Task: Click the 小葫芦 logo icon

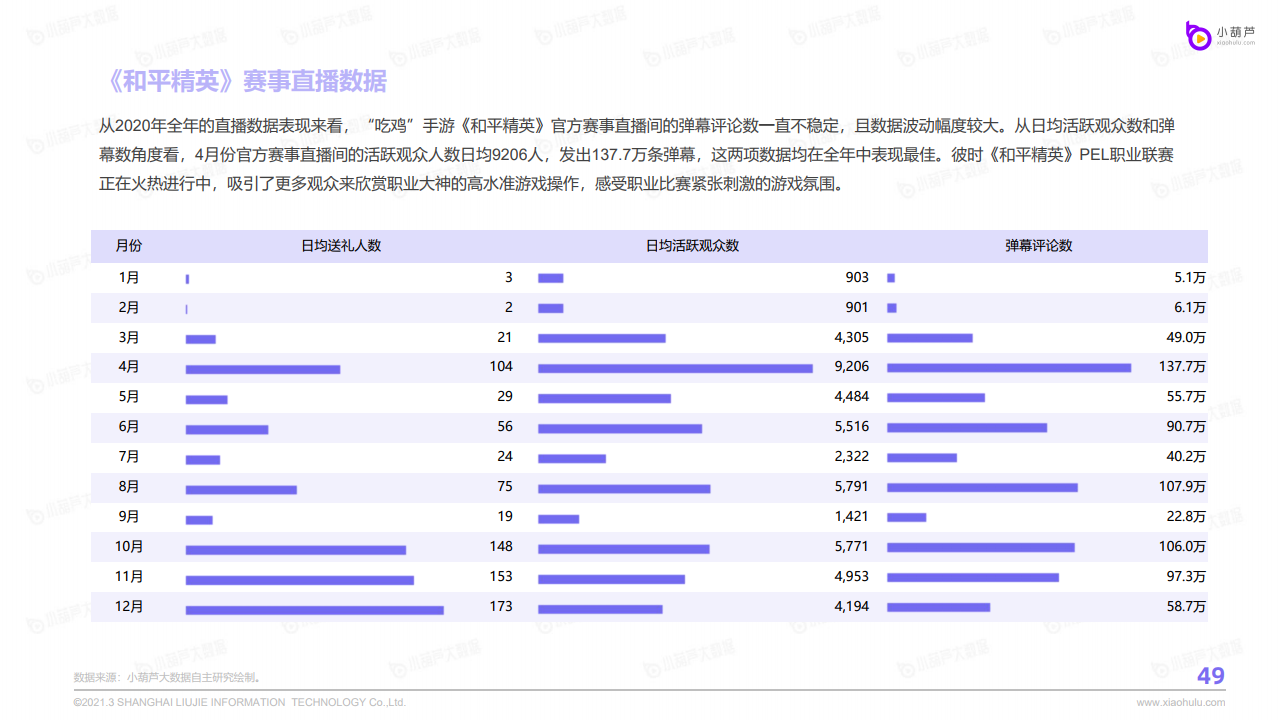Action: click(x=1199, y=36)
